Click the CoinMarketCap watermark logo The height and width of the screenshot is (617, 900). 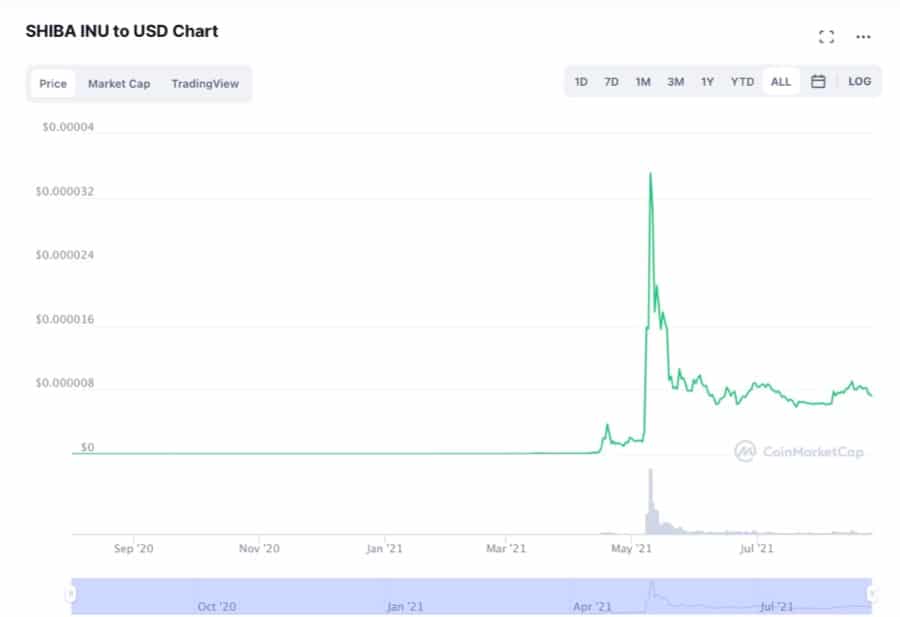(x=799, y=452)
